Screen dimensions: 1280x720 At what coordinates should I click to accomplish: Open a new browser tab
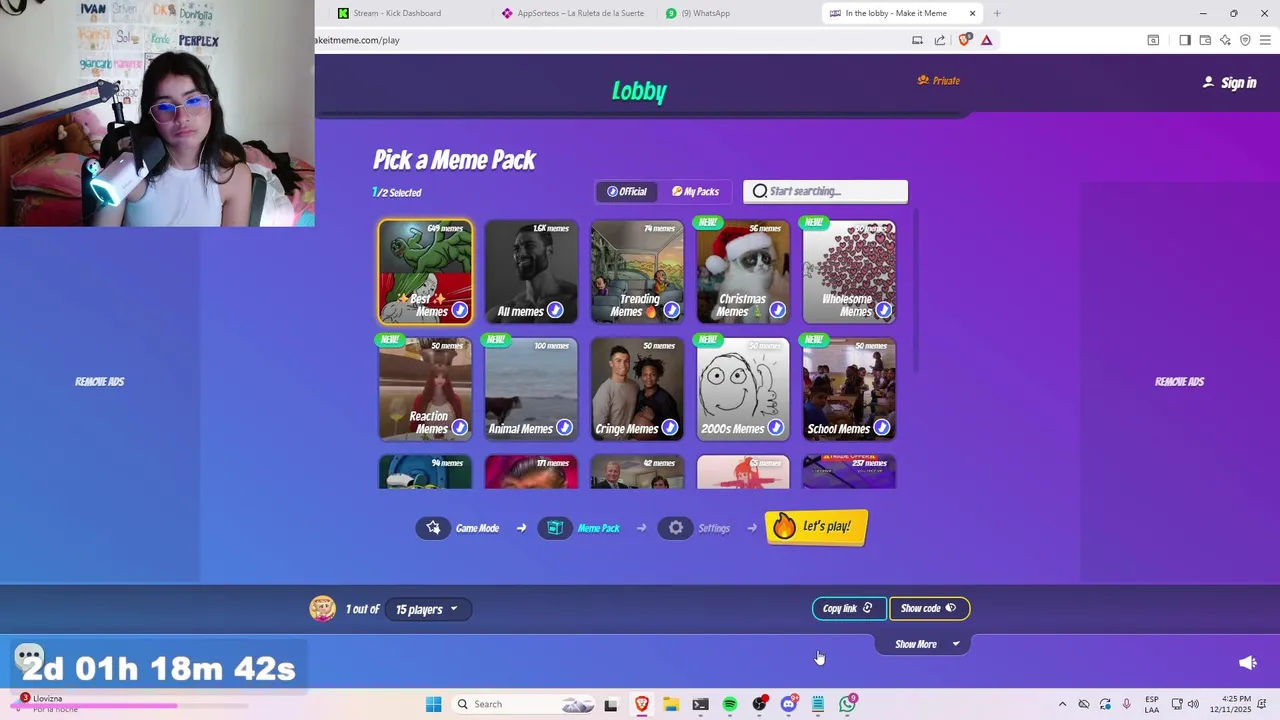(x=996, y=13)
